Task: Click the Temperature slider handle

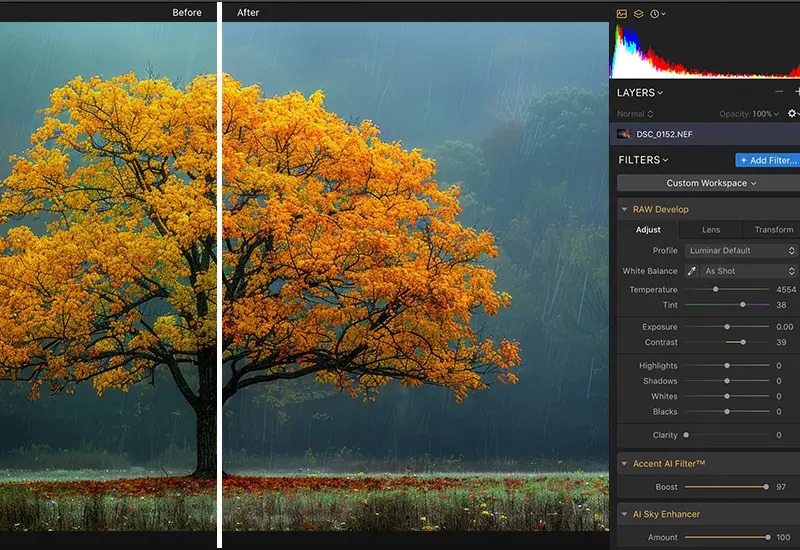Action: point(715,290)
